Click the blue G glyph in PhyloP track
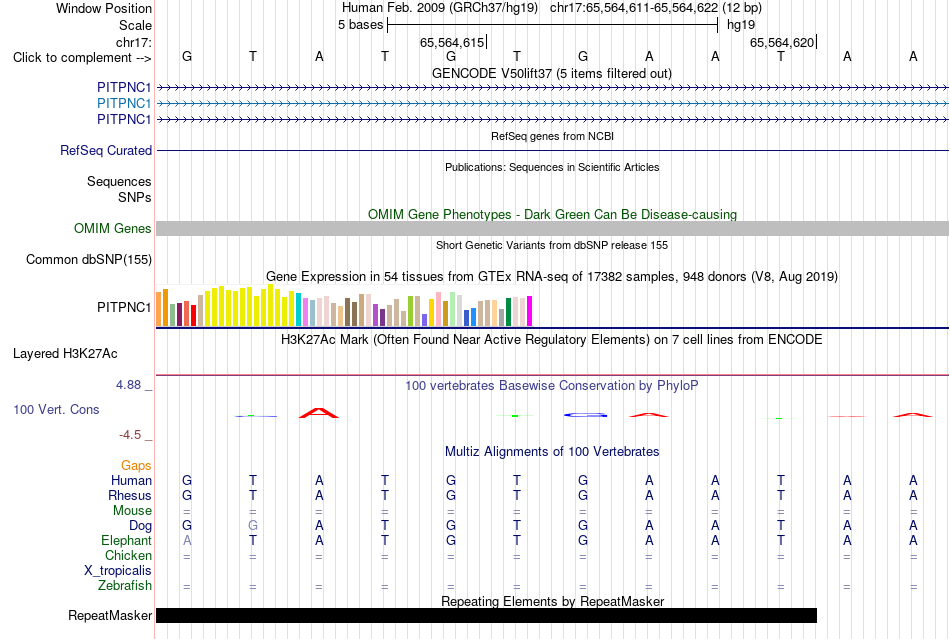This screenshot has width=950, height=639. (x=585, y=415)
